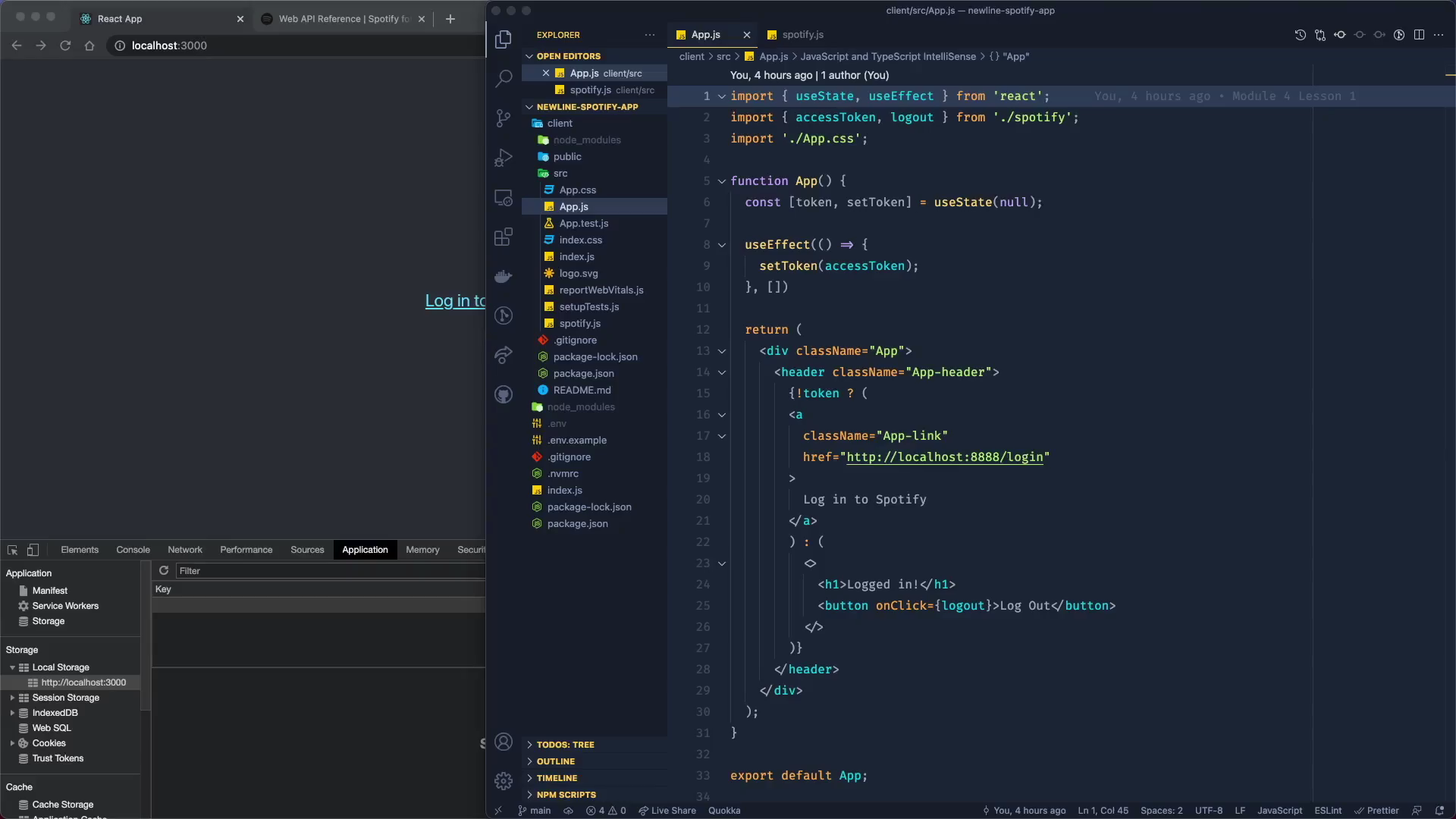The height and width of the screenshot is (819, 1456).
Task: Toggle Session Storage tree item open
Action: pyautogui.click(x=11, y=697)
